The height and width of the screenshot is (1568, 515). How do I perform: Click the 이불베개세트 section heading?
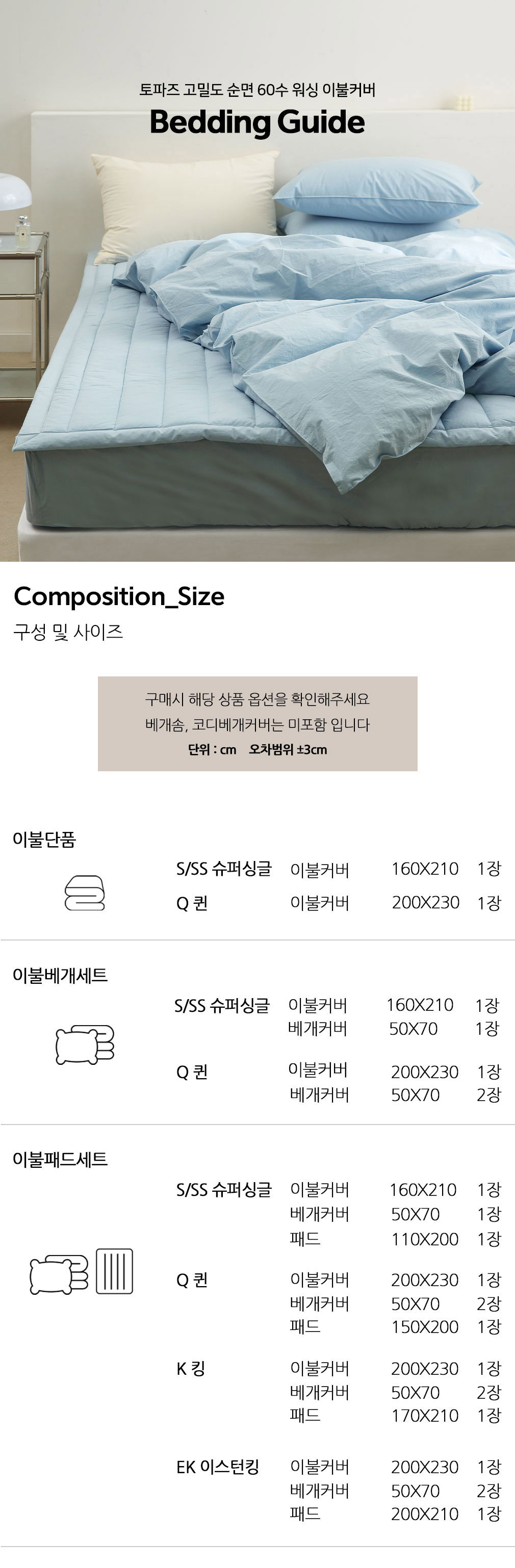coord(60,975)
